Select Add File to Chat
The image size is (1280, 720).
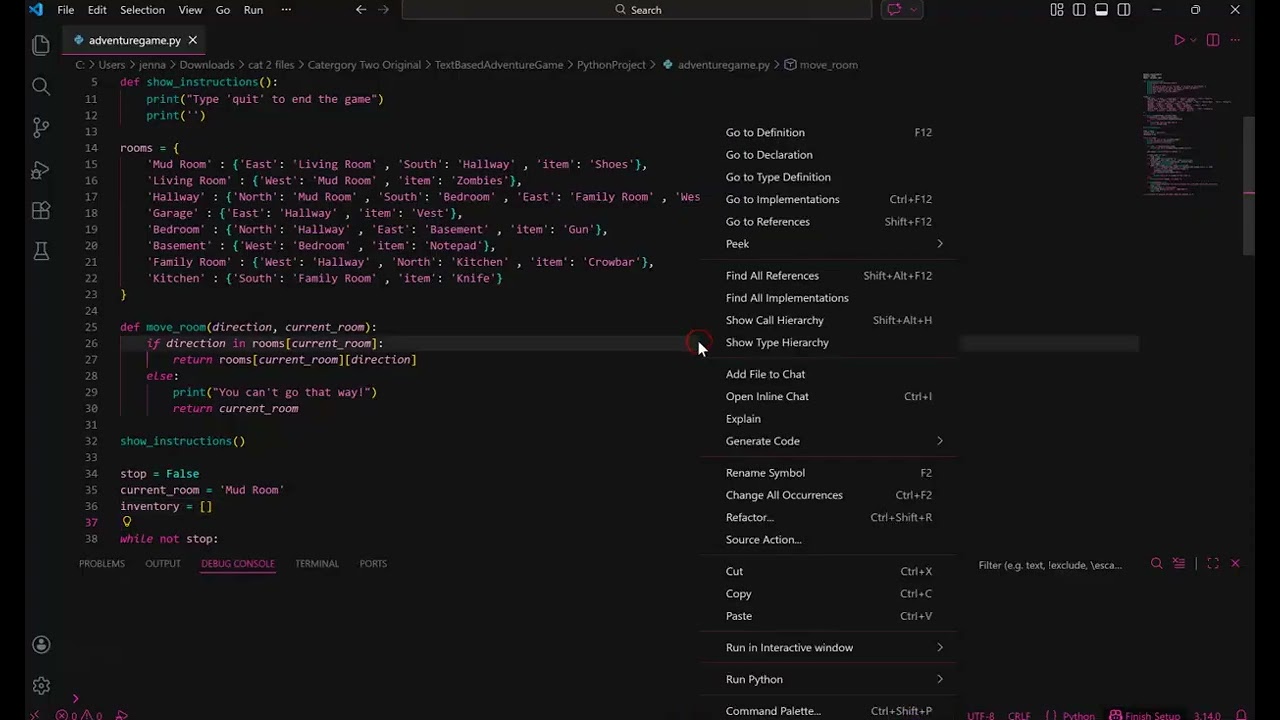coord(829,374)
